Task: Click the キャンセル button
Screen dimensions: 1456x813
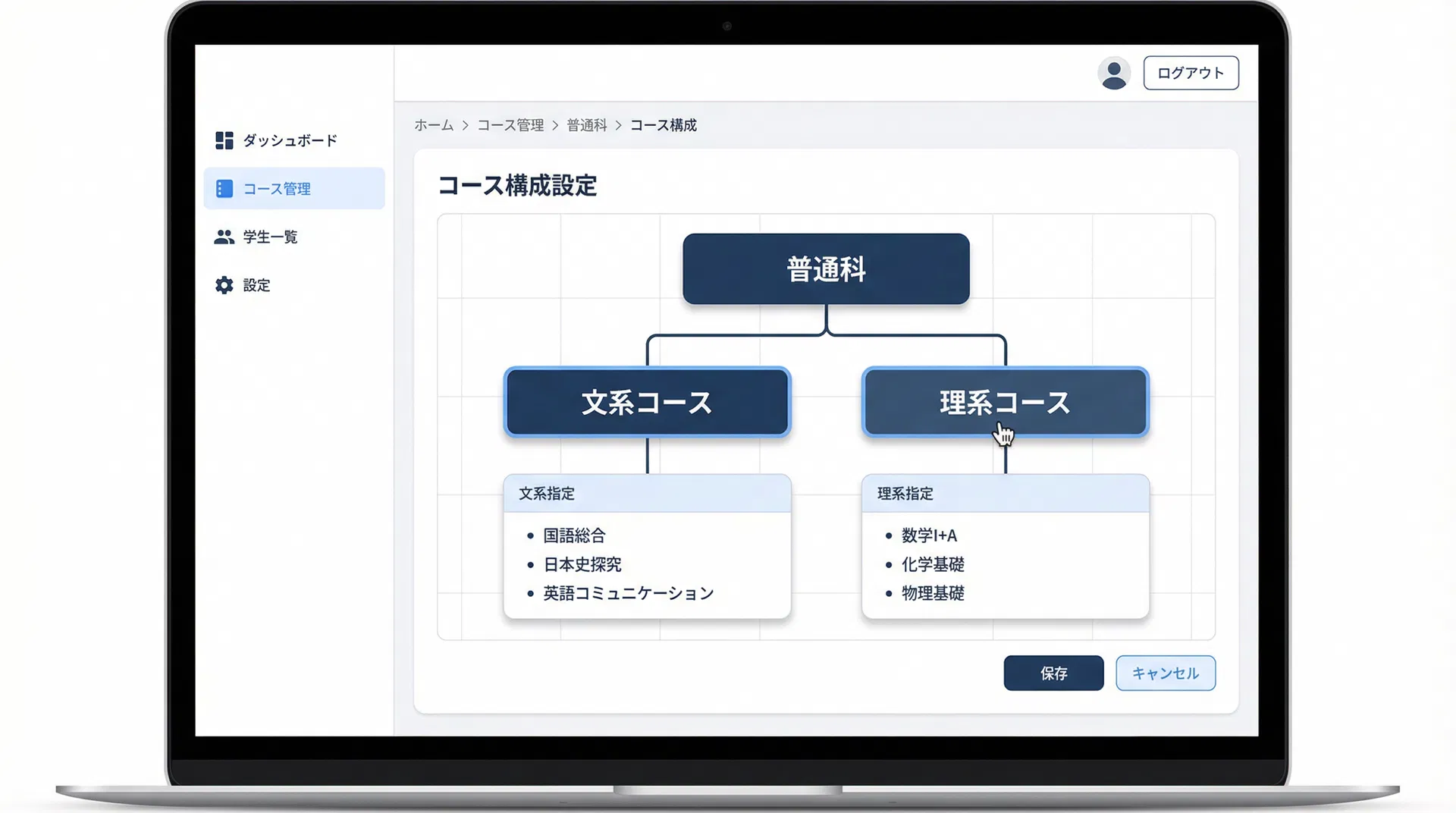Action: [1165, 673]
